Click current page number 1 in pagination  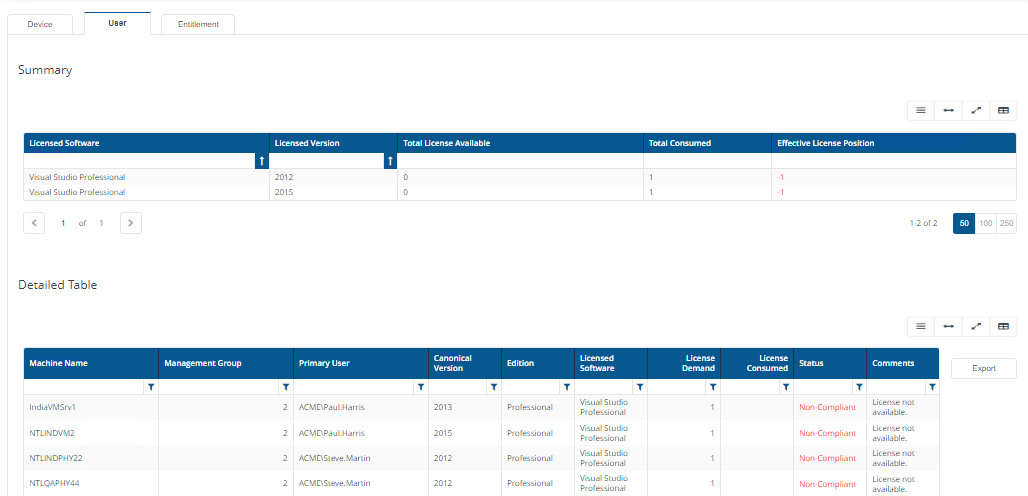pyautogui.click(x=63, y=223)
